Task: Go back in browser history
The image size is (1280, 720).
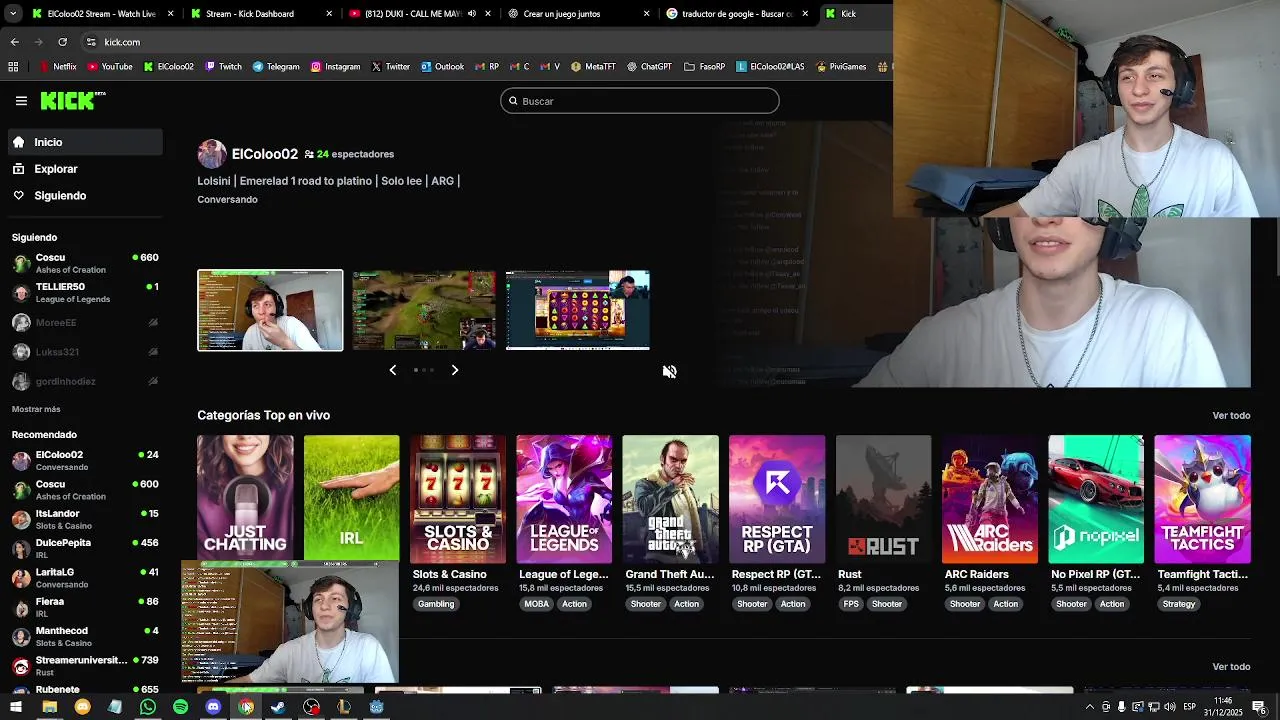Action: click(14, 42)
